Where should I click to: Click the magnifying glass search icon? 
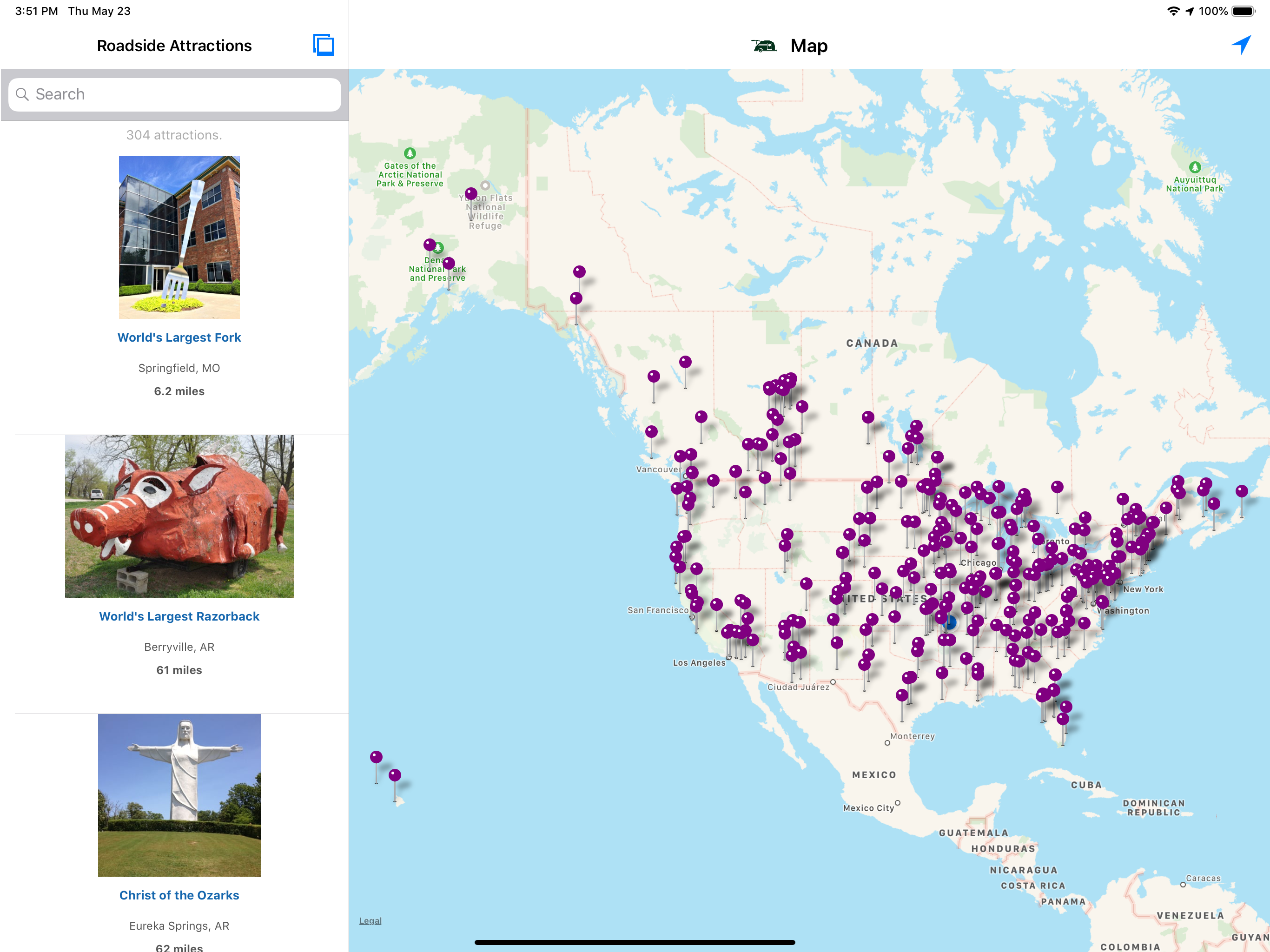22,94
